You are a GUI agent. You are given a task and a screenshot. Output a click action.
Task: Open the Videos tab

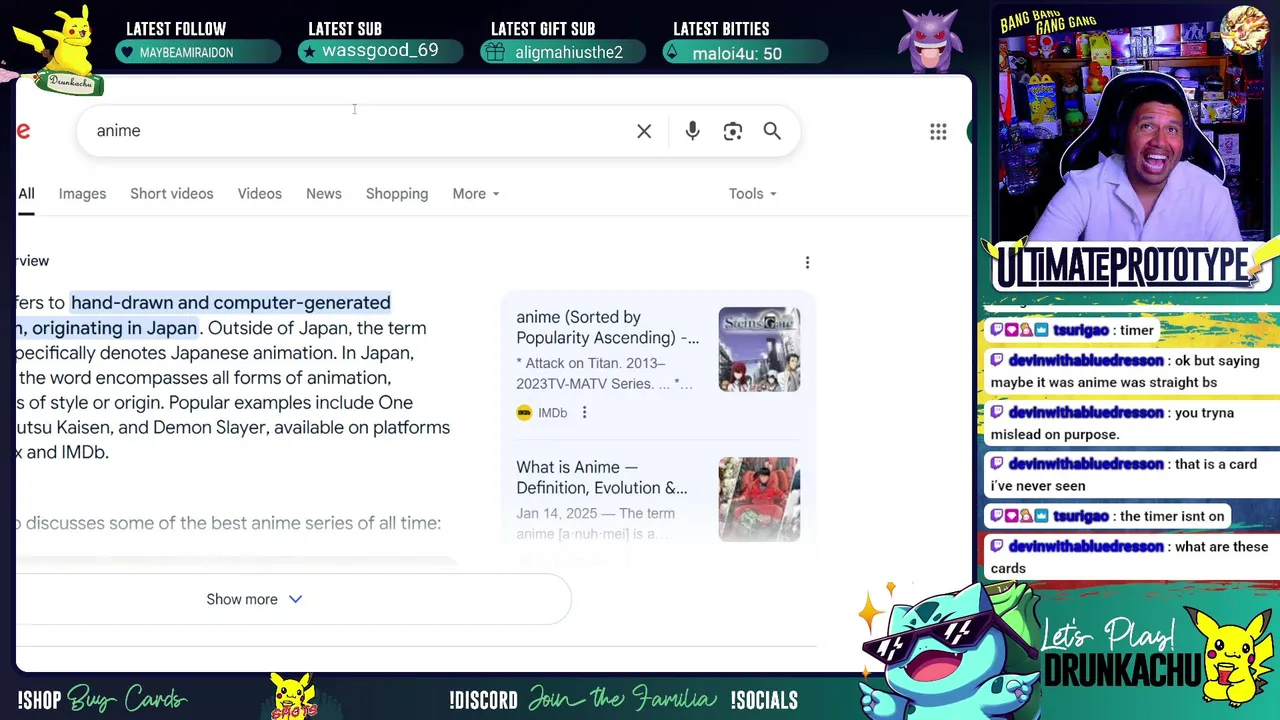260,194
